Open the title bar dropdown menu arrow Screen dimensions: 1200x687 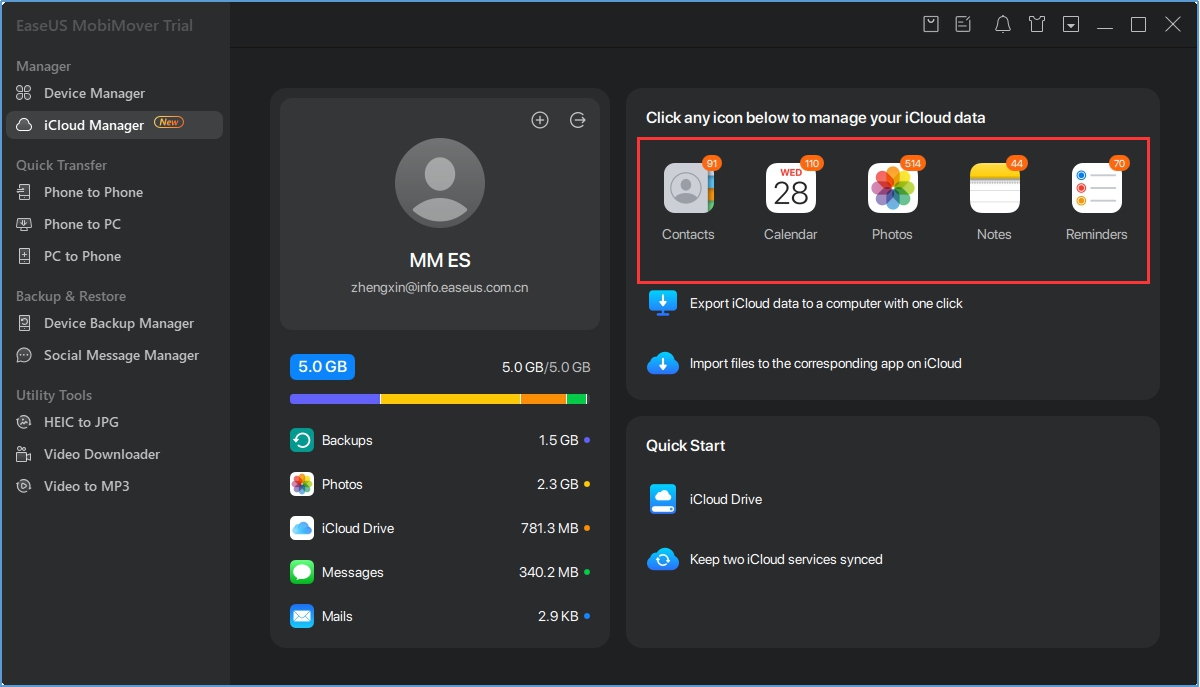(1071, 25)
